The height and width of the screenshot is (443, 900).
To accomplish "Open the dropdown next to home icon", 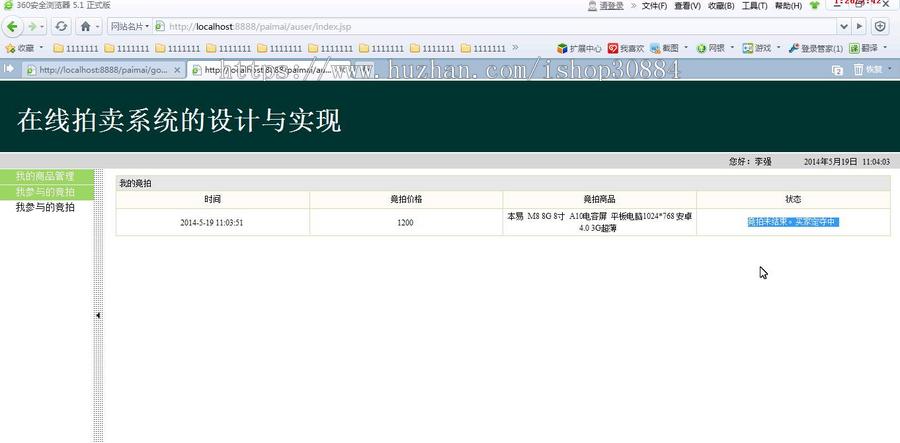I will [98, 26].
